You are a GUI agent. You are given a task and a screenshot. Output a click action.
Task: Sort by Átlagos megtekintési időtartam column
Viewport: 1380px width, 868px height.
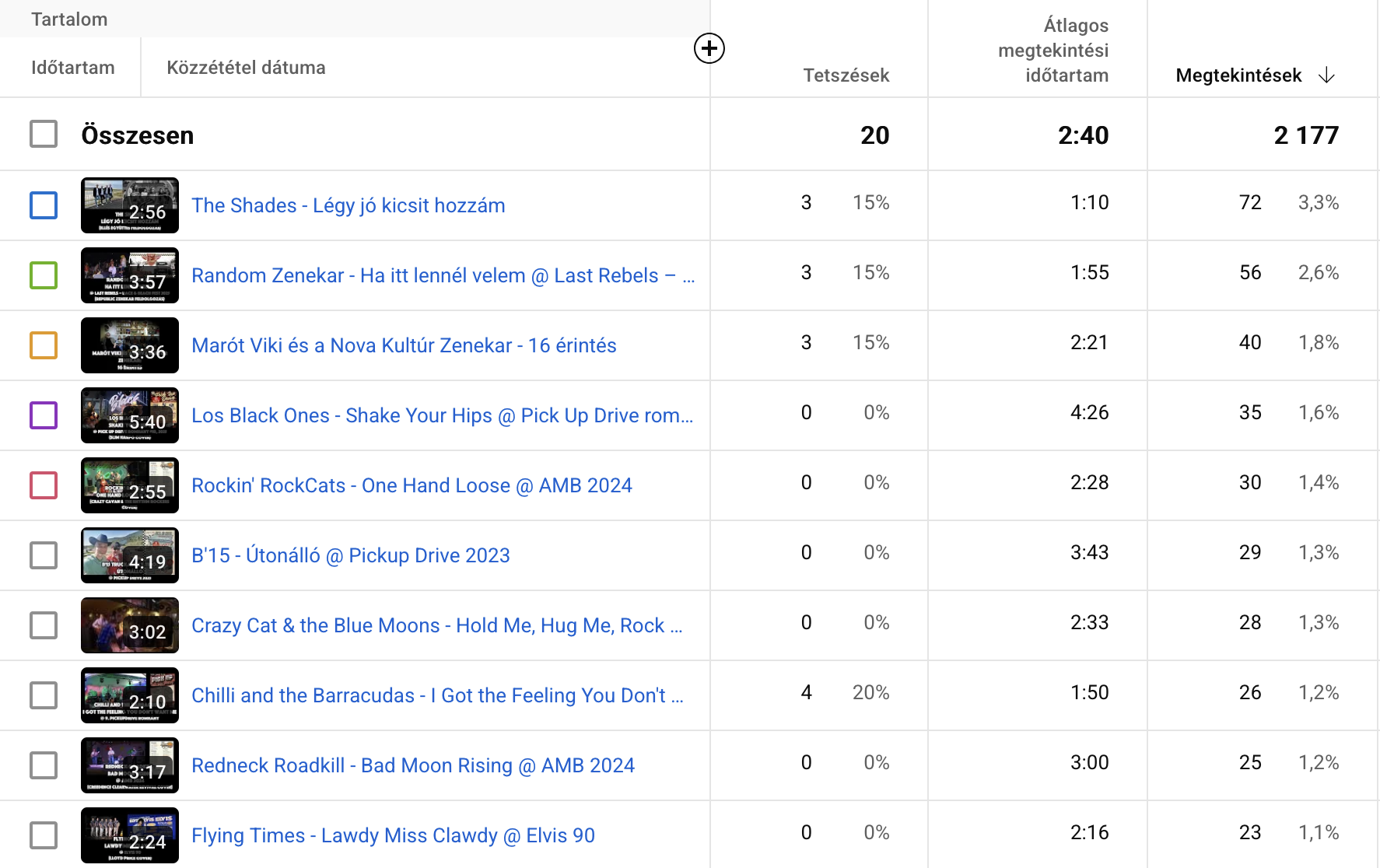(1053, 51)
